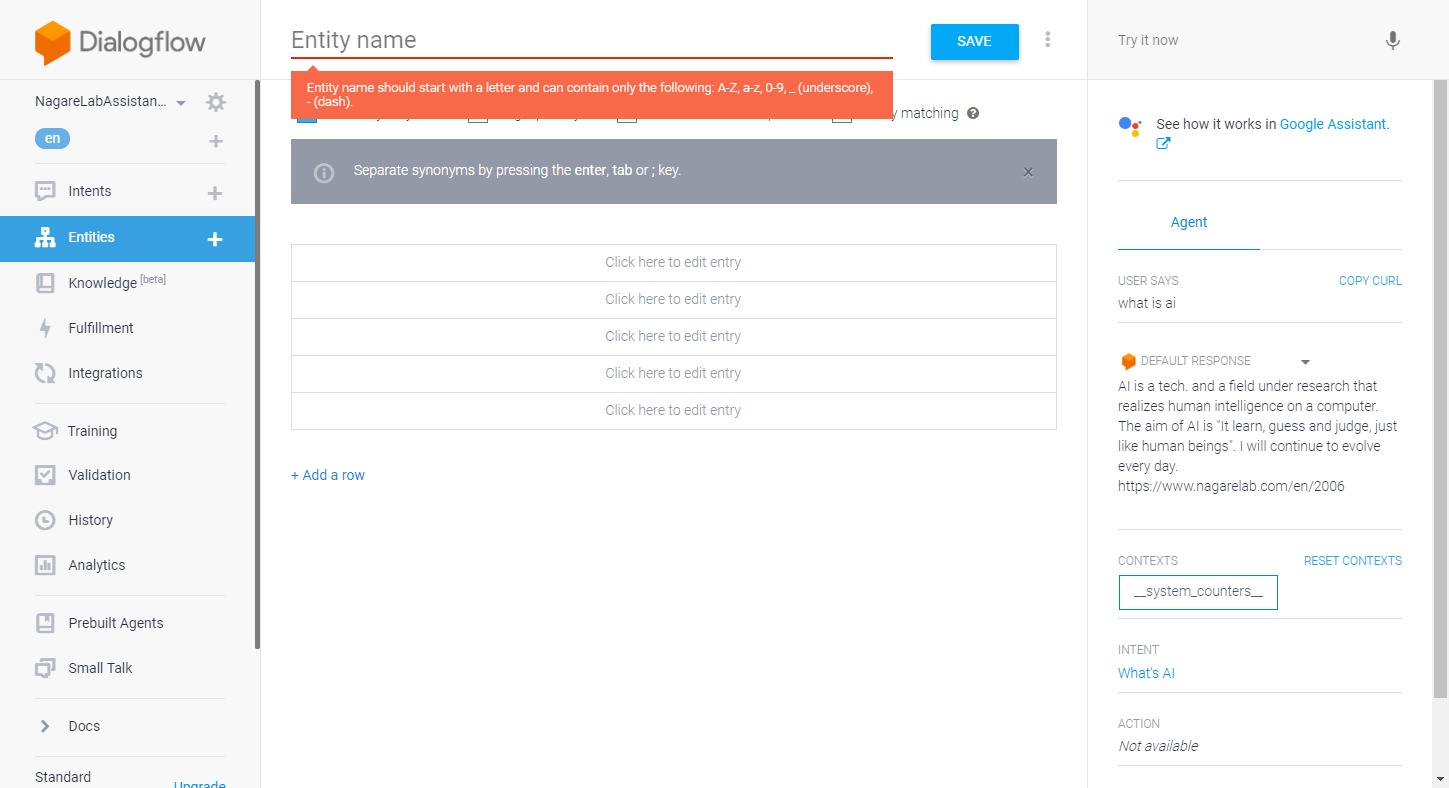Click the + Add a row link

328,475
